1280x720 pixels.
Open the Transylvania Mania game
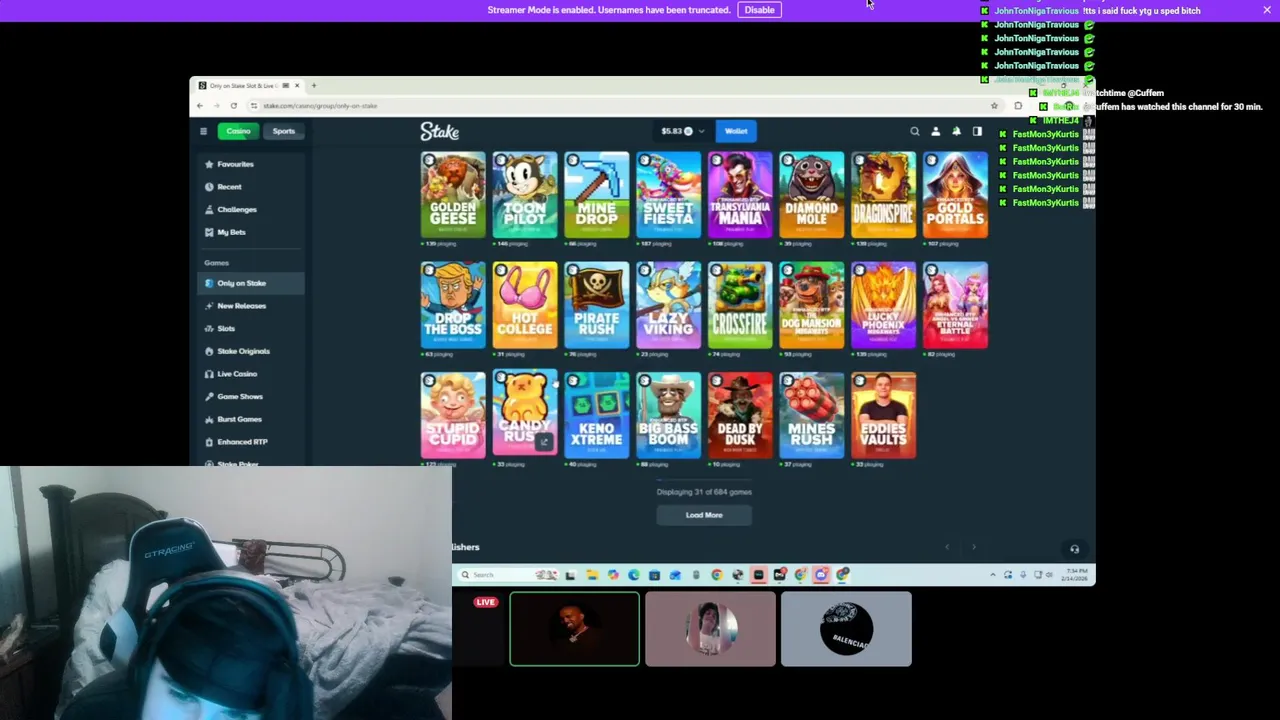[x=740, y=195]
